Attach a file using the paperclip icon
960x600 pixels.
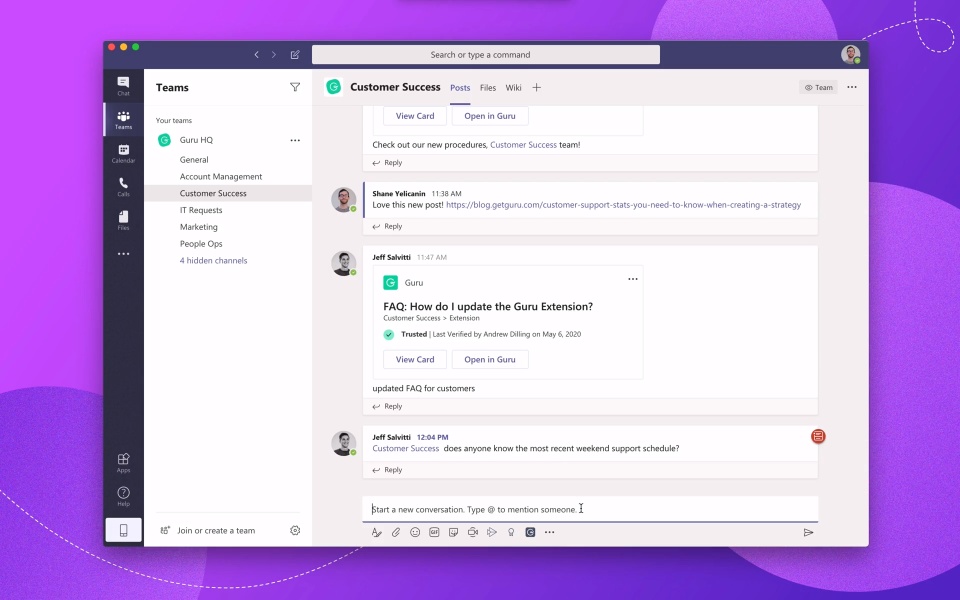tap(396, 532)
